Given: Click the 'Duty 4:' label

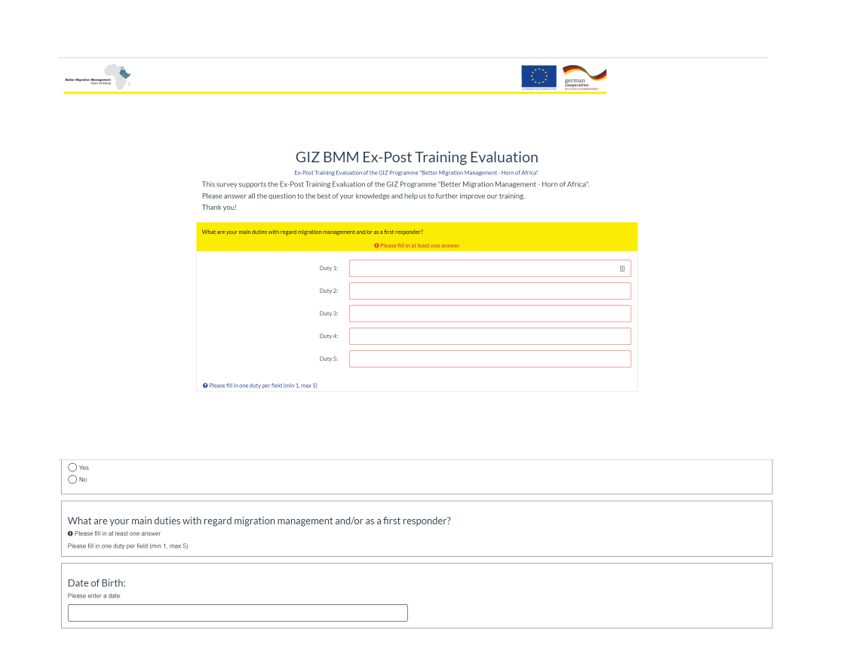Looking at the screenshot, I should [x=328, y=336].
